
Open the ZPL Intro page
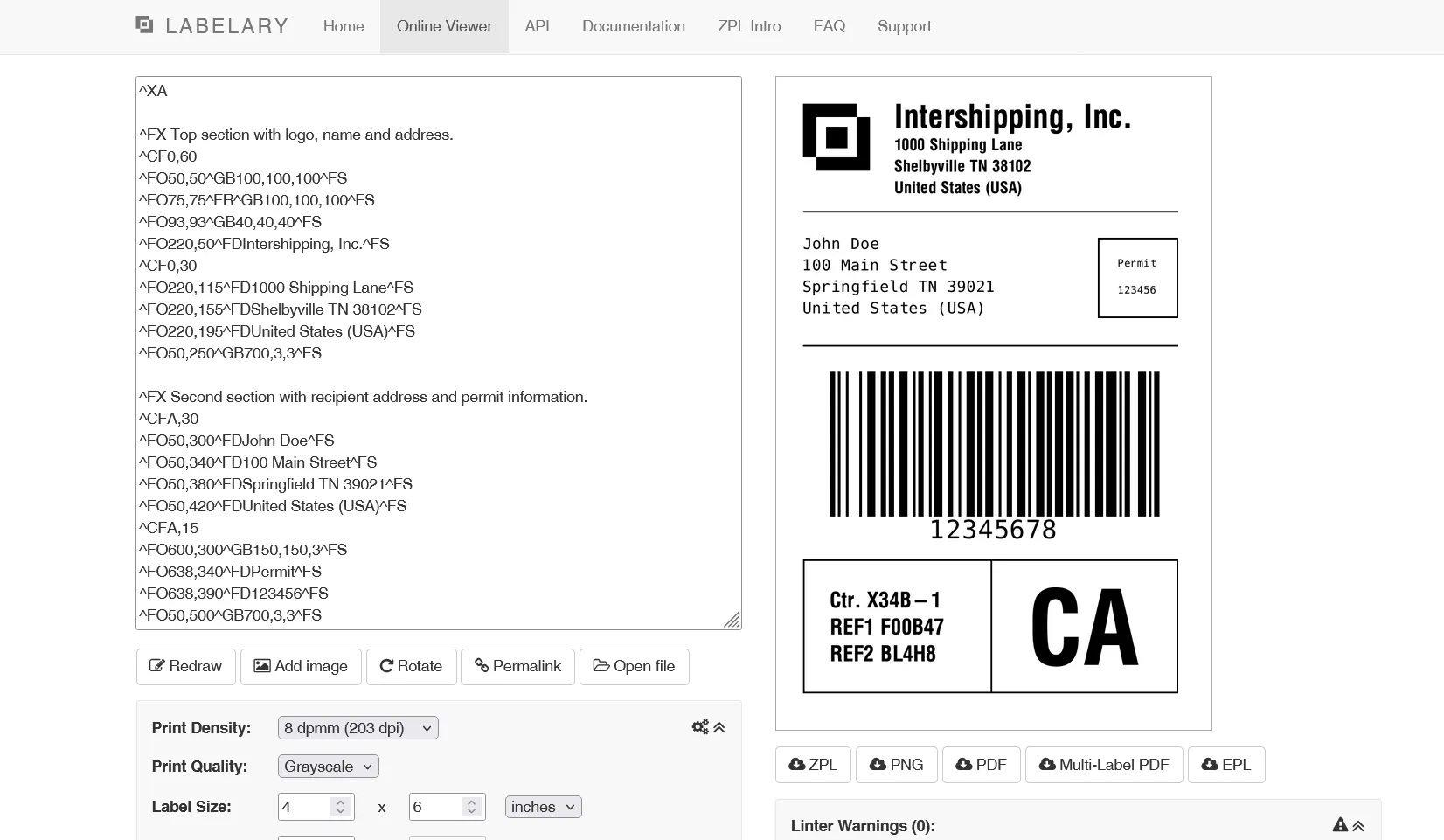(x=749, y=26)
